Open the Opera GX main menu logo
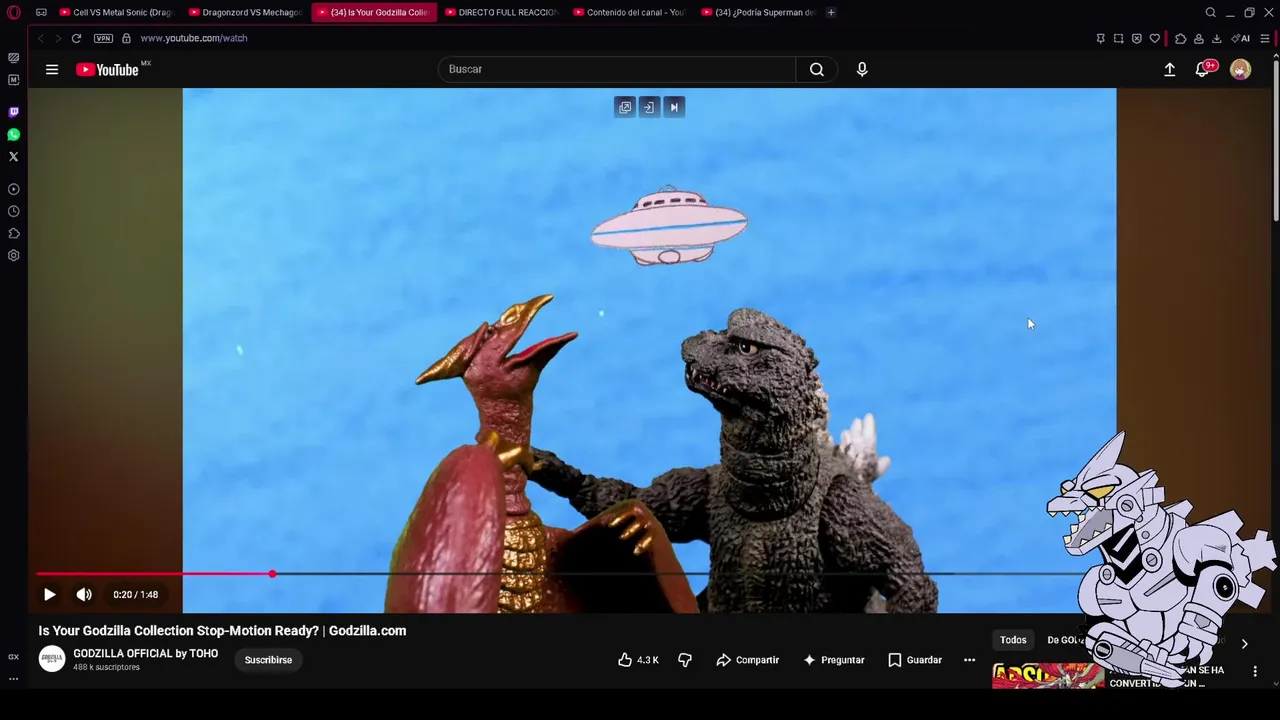Image resolution: width=1280 pixels, height=720 pixels. click(14, 12)
